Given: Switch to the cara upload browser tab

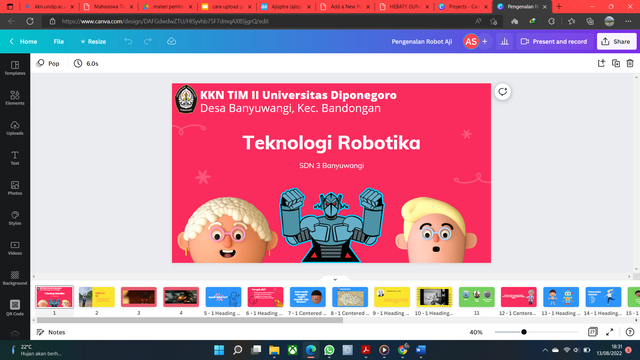Looking at the screenshot, I should [227, 7].
